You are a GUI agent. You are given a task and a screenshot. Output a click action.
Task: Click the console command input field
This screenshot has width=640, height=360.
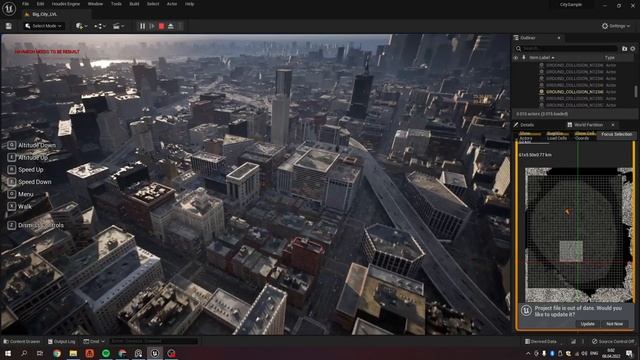[x=153, y=341]
